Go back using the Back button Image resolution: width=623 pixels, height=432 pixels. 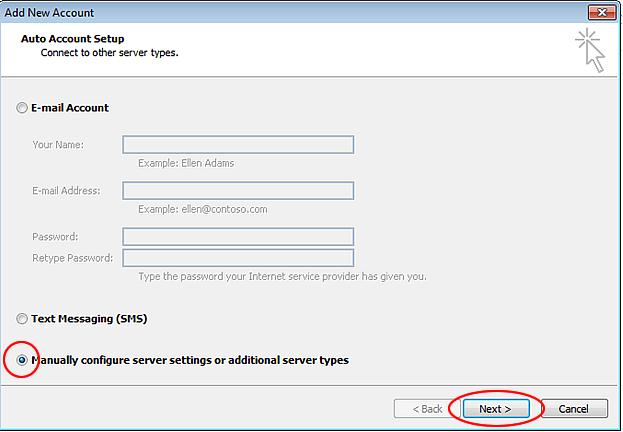click(x=419, y=409)
